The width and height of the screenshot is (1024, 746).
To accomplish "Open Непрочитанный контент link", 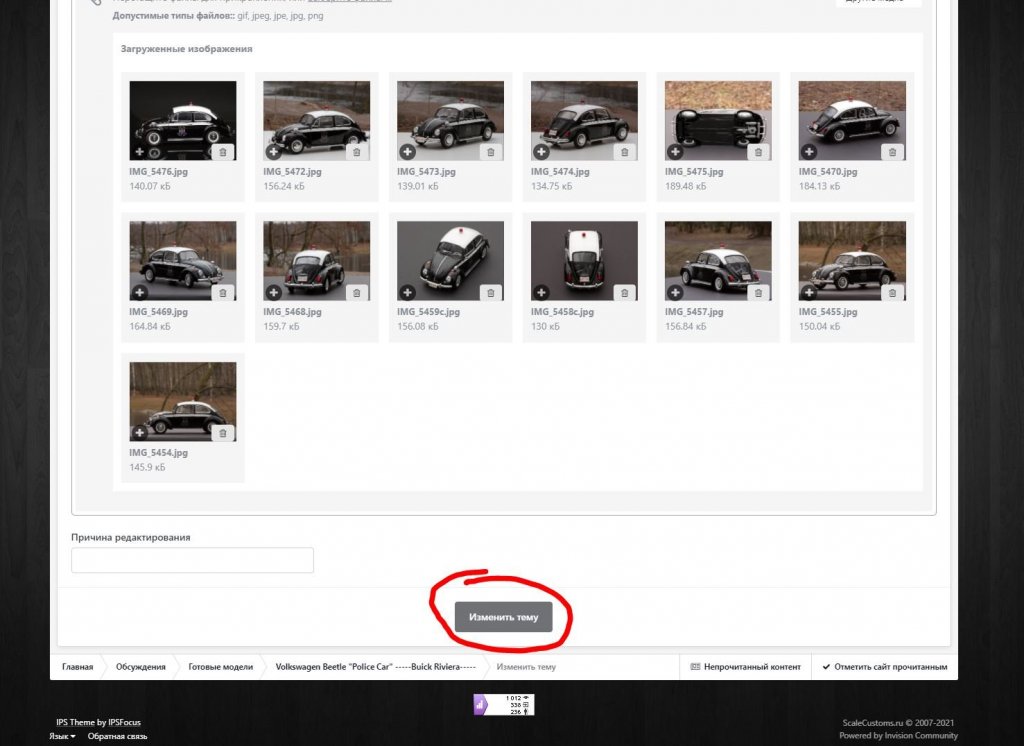I will coord(746,667).
